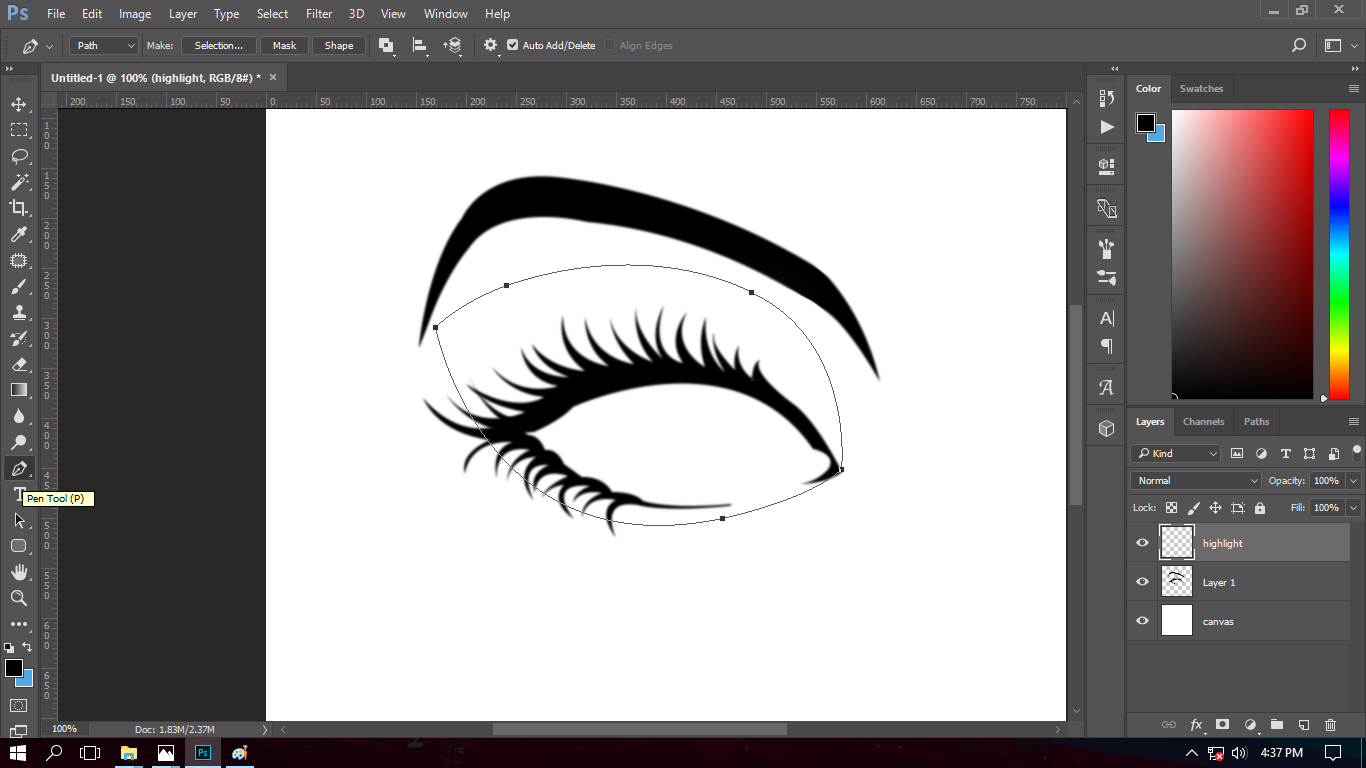This screenshot has height=768, width=1366.
Task: Toggle lock position
Action: coord(1215,508)
